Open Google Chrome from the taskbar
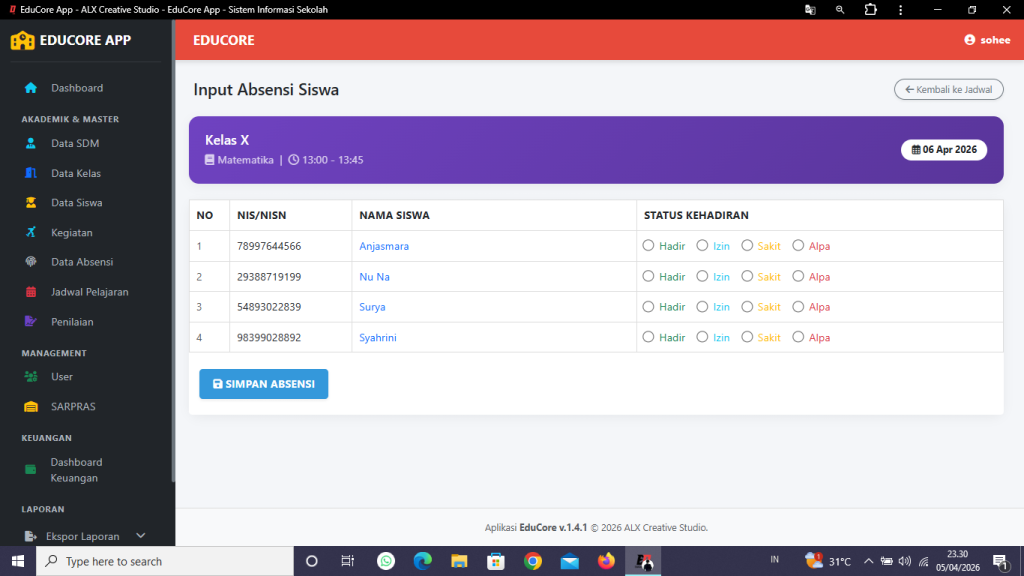The image size is (1024, 576). [x=533, y=561]
